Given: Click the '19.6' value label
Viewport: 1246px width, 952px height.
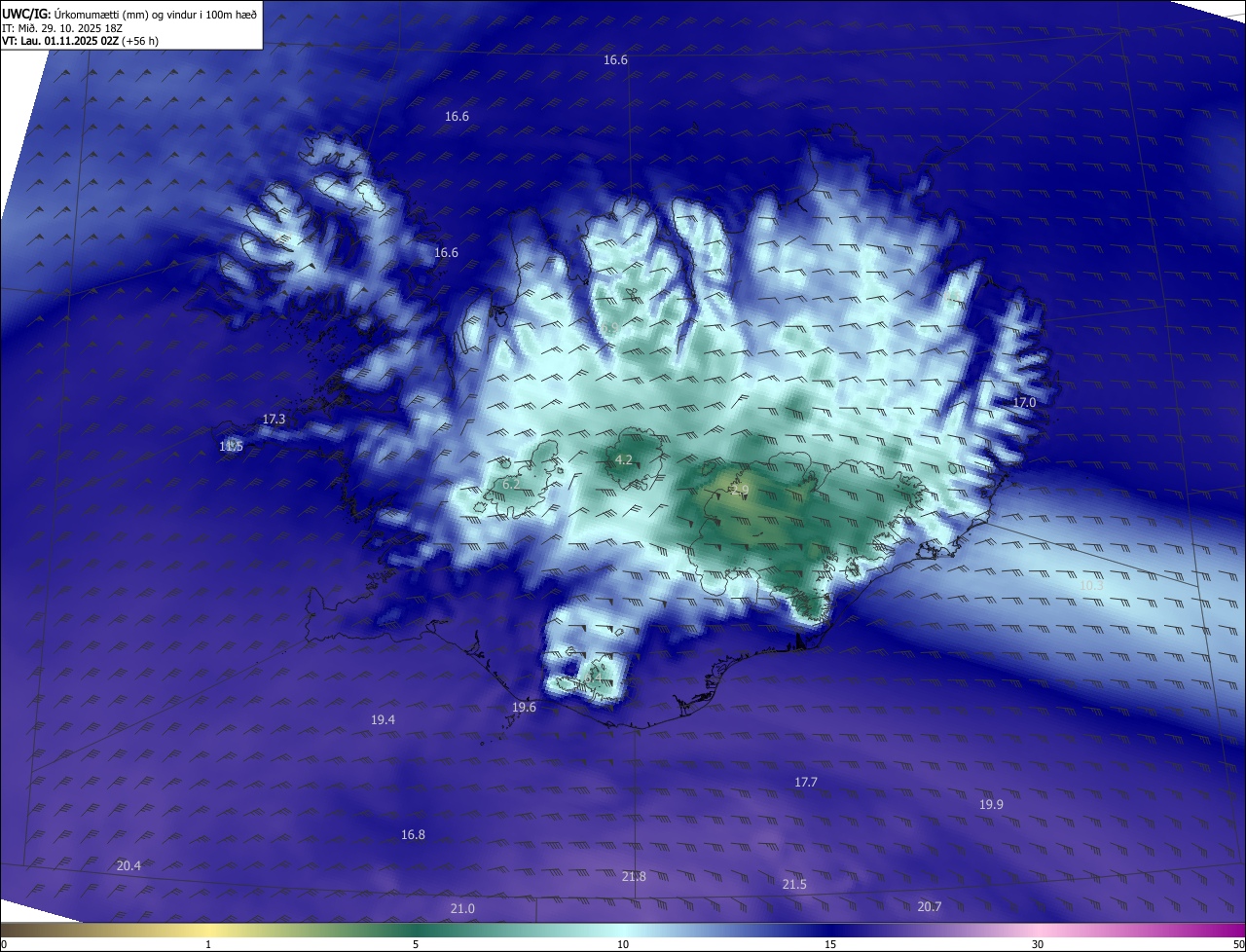Looking at the screenshot, I should (x=525, y=708).
